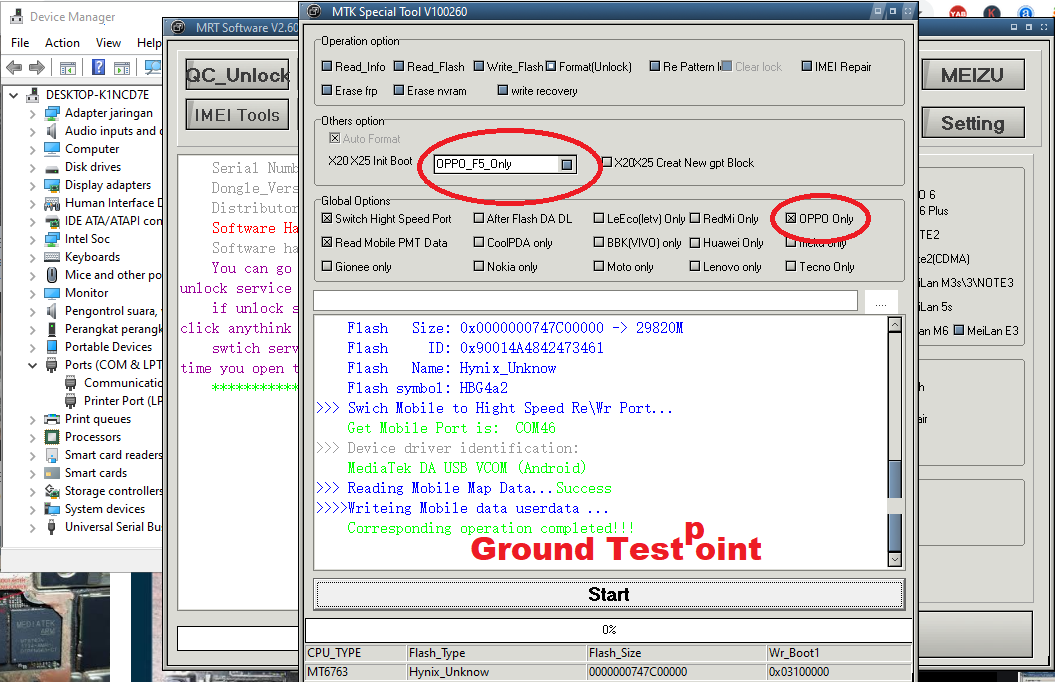The image size is (1055, 682).
Task: Open the Action menu in Device Manager
Action: 63,42
